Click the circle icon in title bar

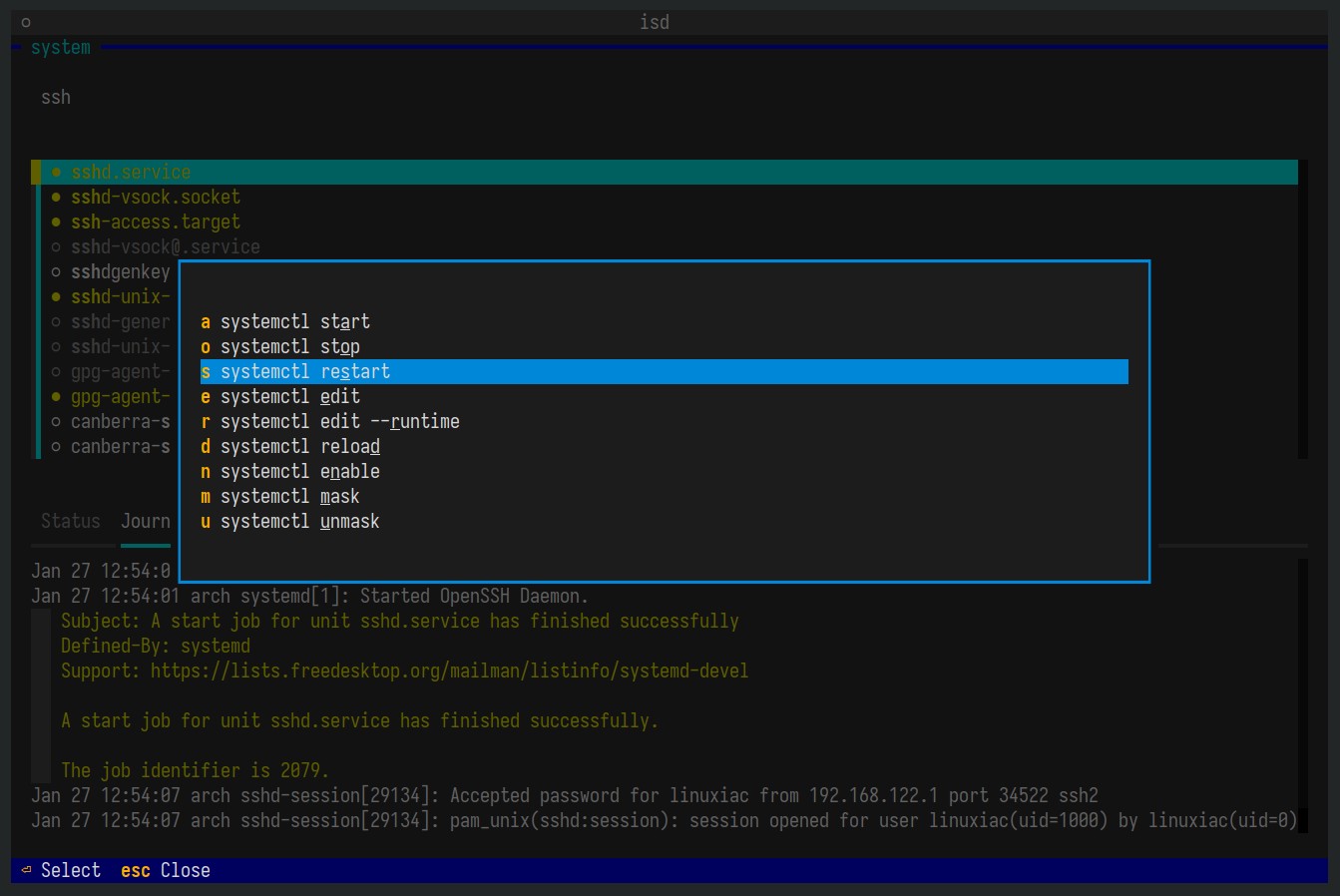26,22
